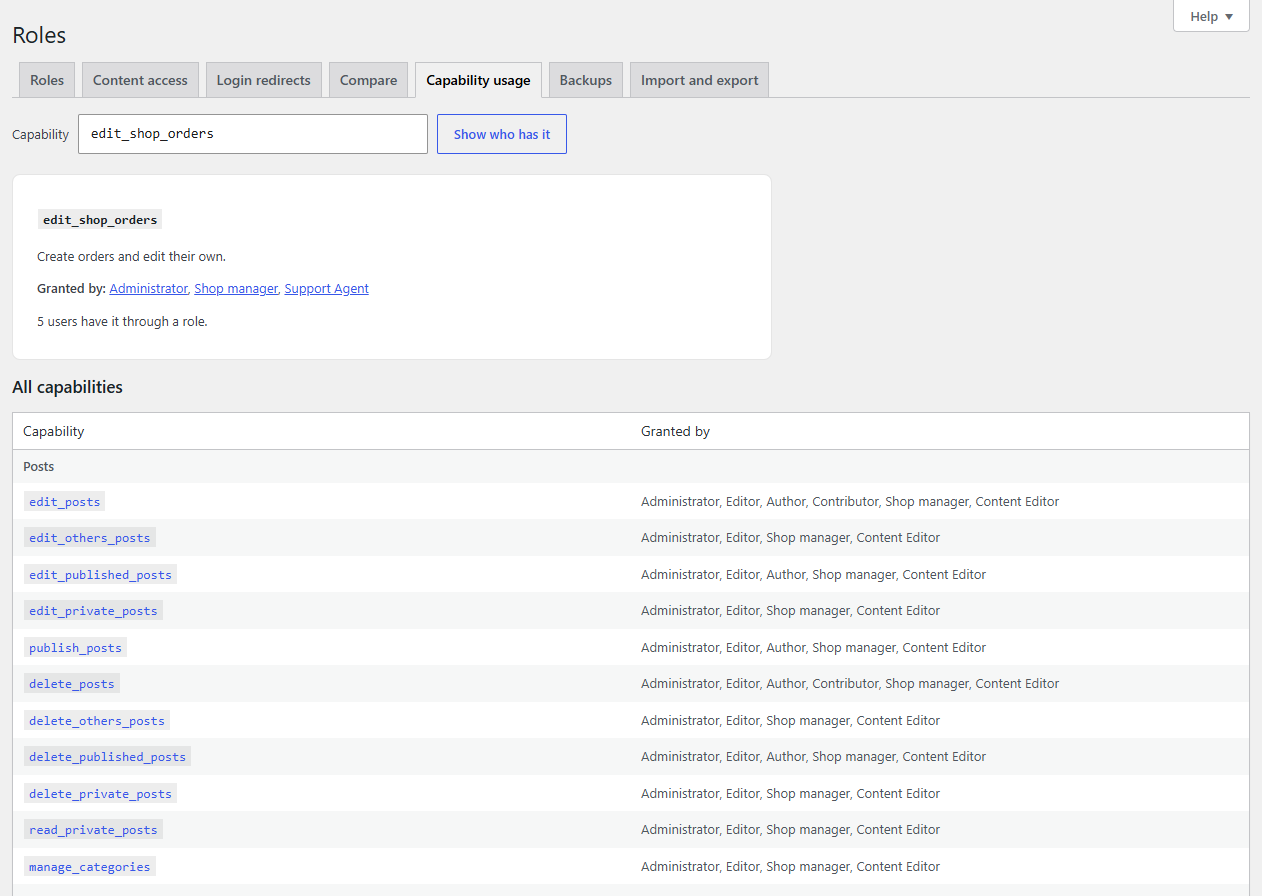1262x896 pixels.
Task: Click the edit_shop_orders code label in the card
Action: (x=100, y=220)
